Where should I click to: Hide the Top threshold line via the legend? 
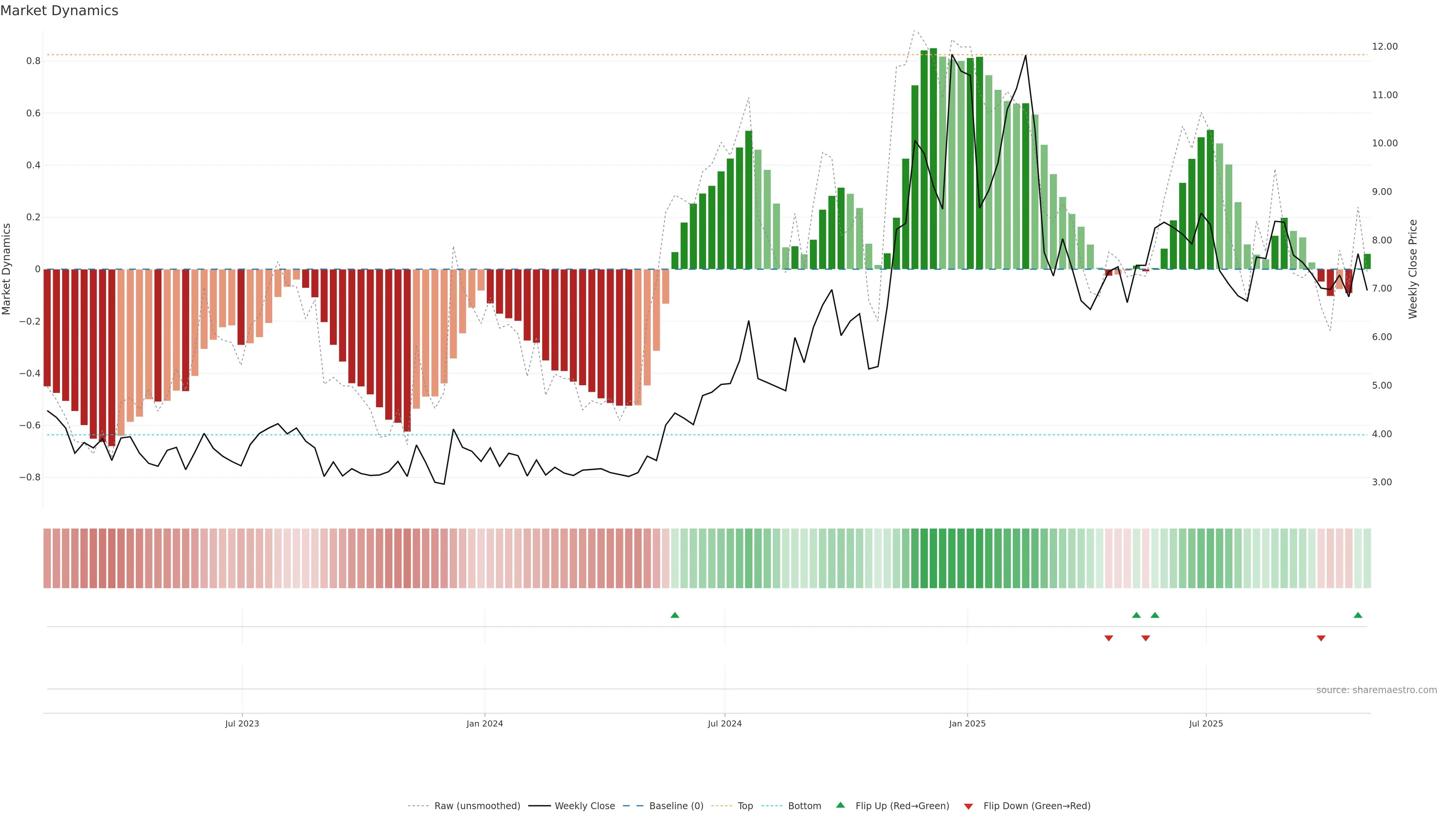coord(745,806)
